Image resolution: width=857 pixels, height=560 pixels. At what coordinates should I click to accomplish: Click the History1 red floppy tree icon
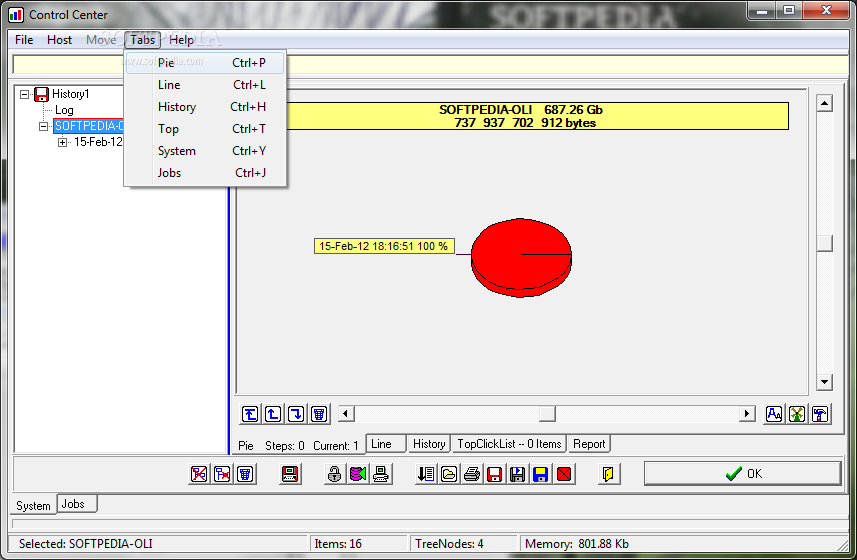42,94
